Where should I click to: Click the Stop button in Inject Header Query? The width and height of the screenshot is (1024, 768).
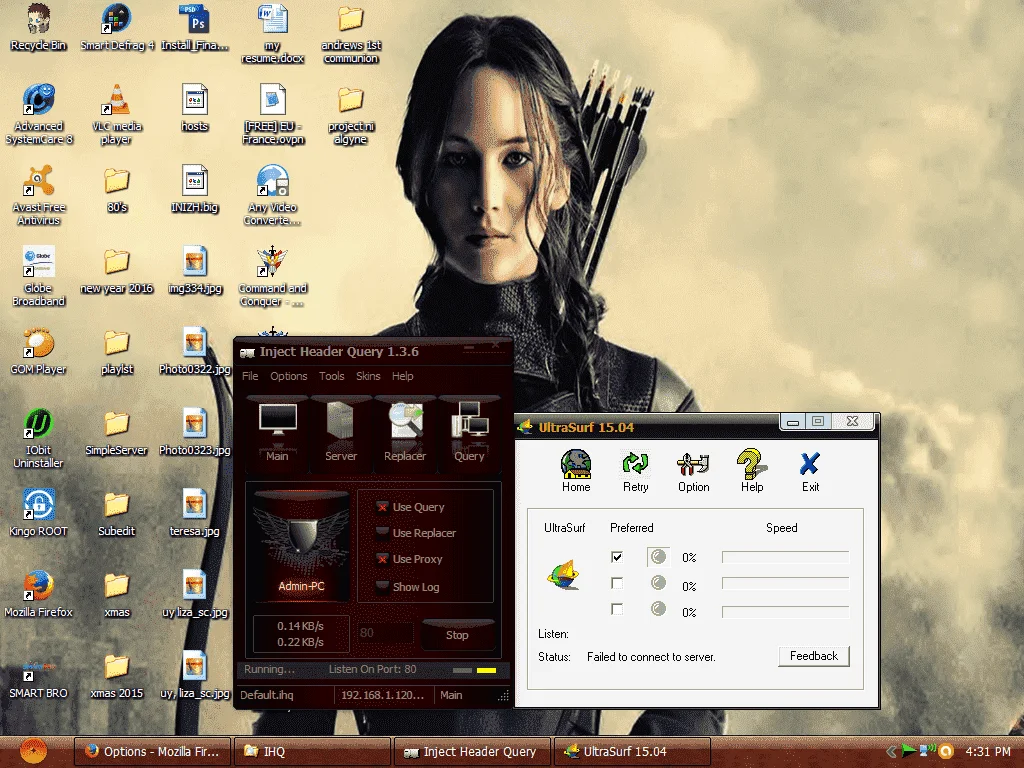coord(457,635)
